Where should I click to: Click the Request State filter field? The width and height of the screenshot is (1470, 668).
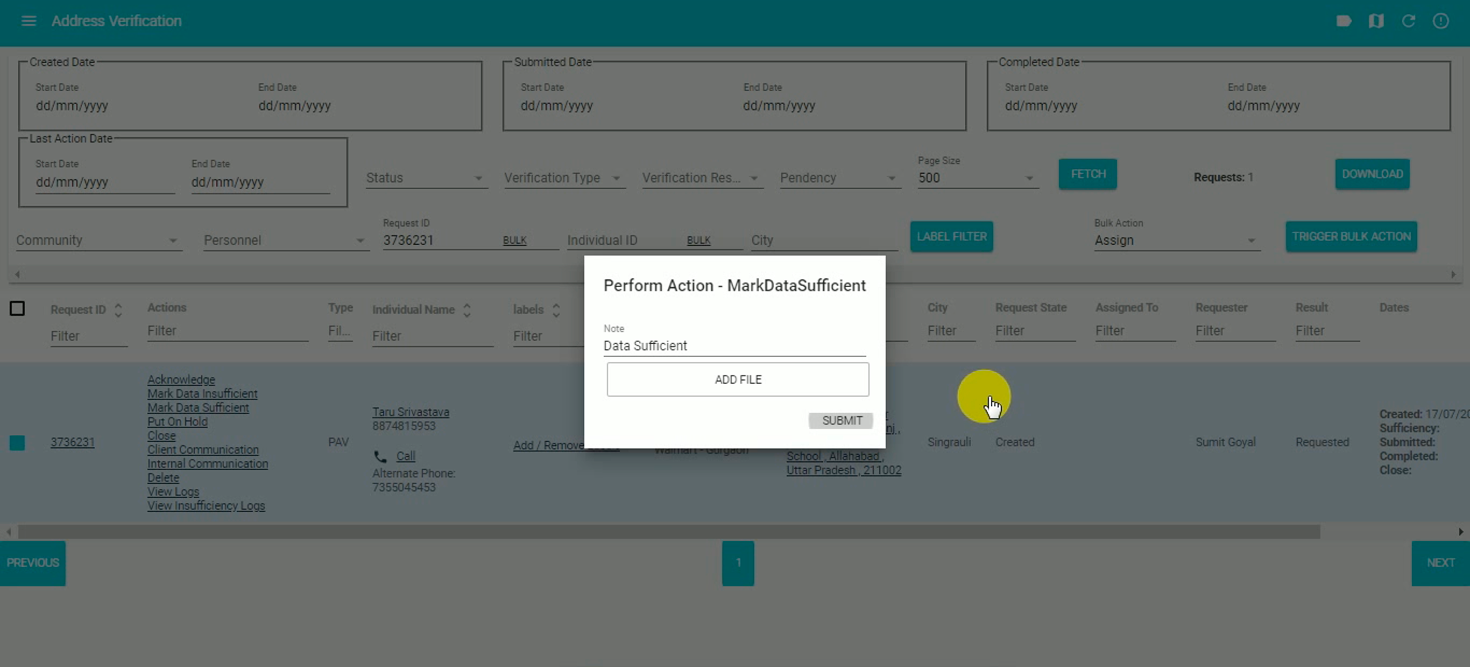[x=1035, y=331]
